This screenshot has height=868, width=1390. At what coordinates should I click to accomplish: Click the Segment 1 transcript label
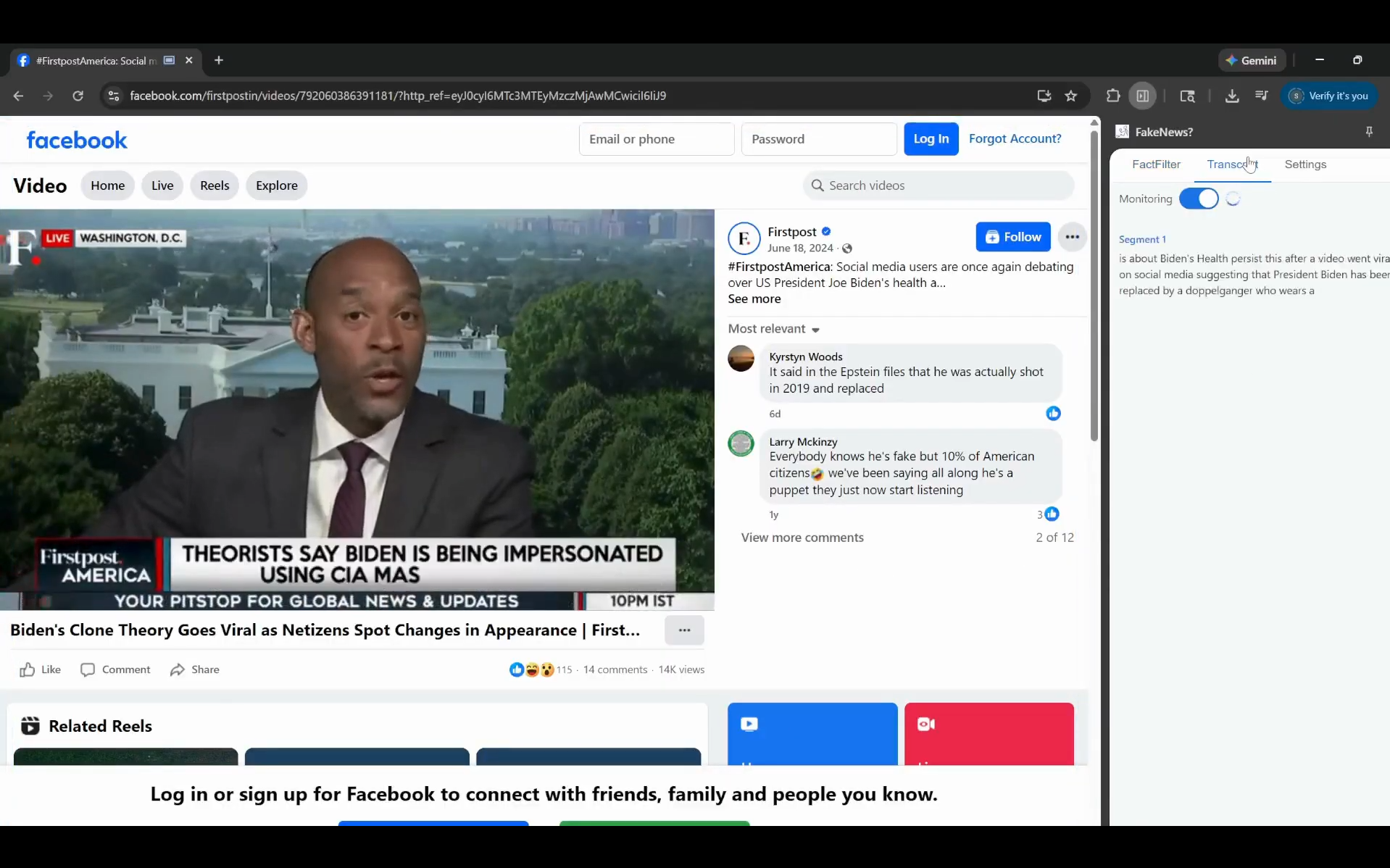pyautogui.click(x=1142, y=240)
